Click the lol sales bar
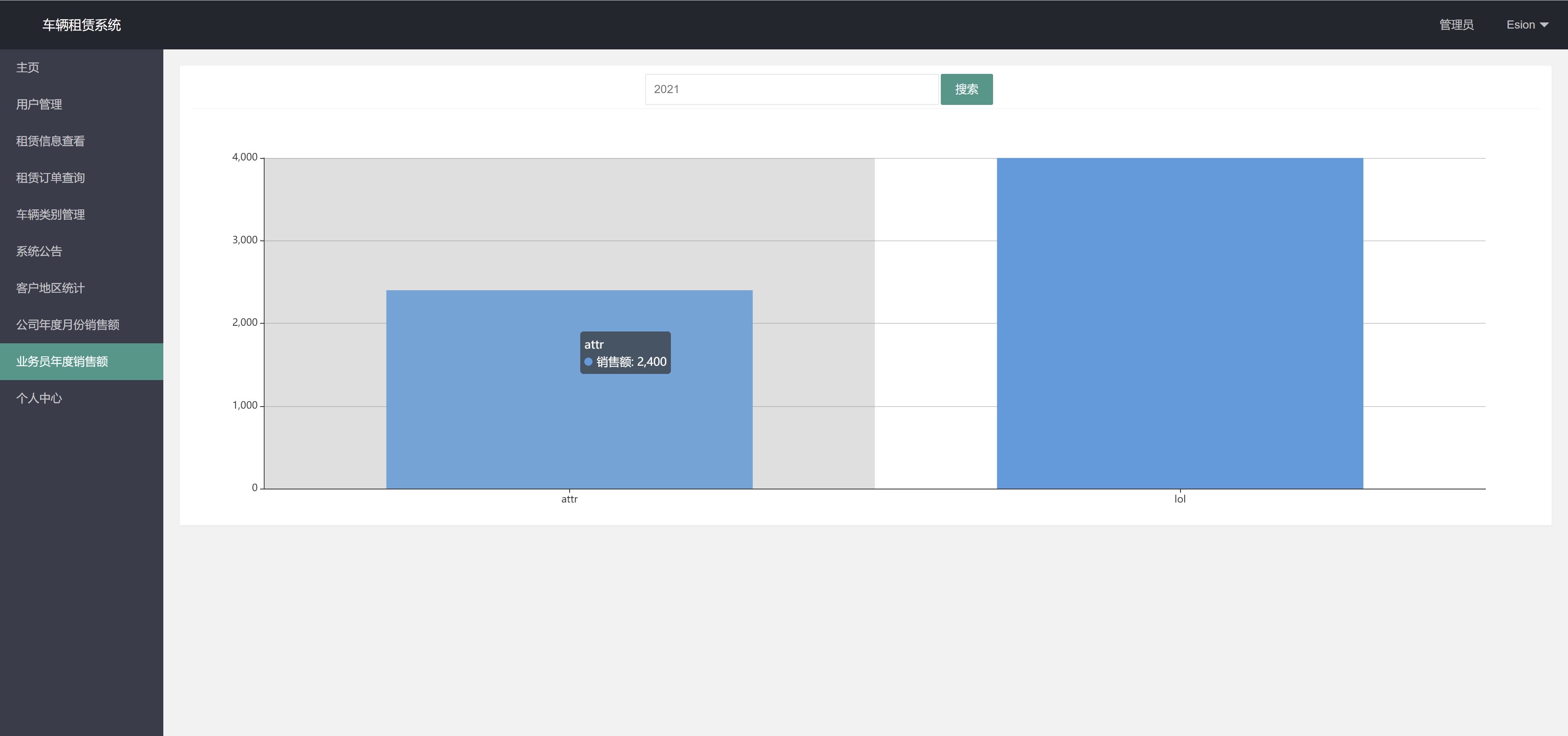 tap(1180, 322)
